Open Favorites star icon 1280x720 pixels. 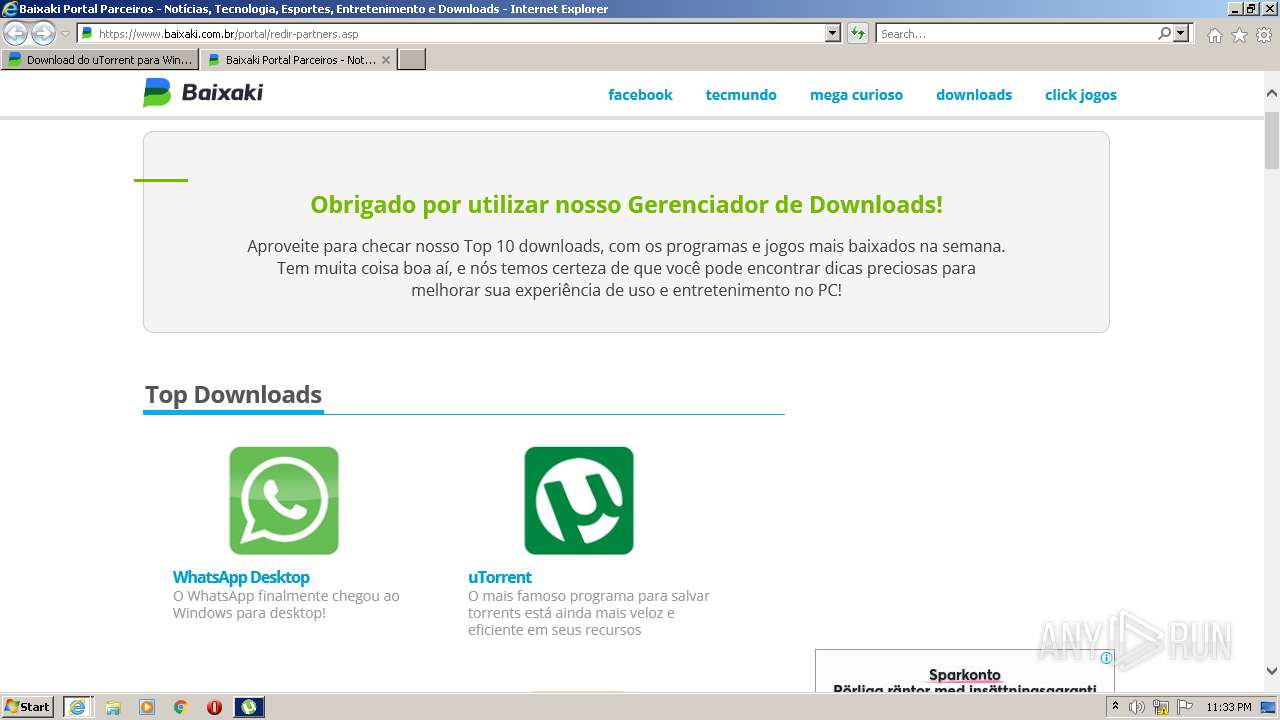point(1239,35)
